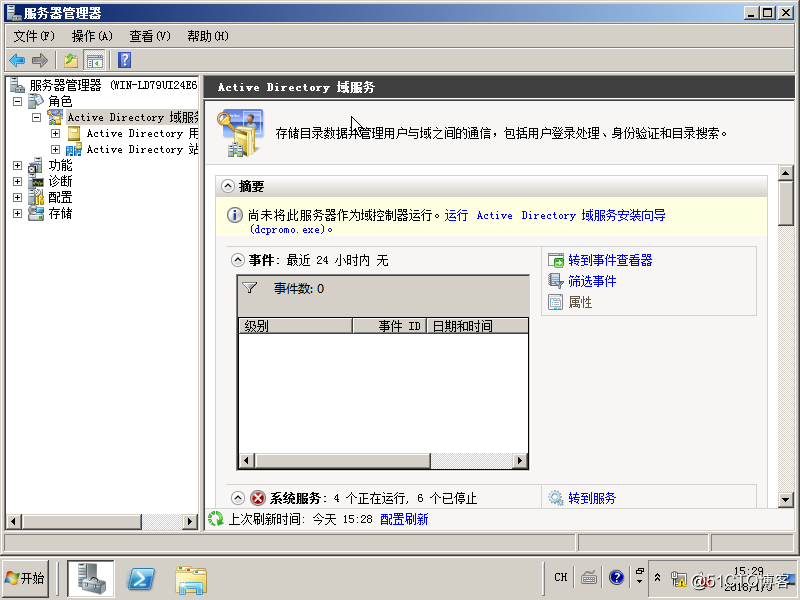Click the 属性 link
The height and width of the screenshot is (600, 800).
pos(580,302)
